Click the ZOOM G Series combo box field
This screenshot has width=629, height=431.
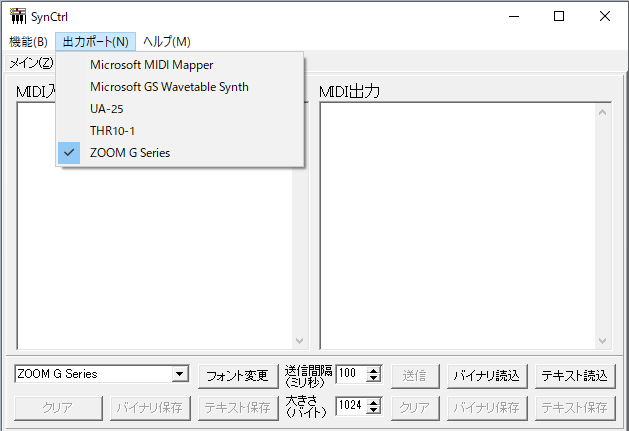click(x=101, y=374)
